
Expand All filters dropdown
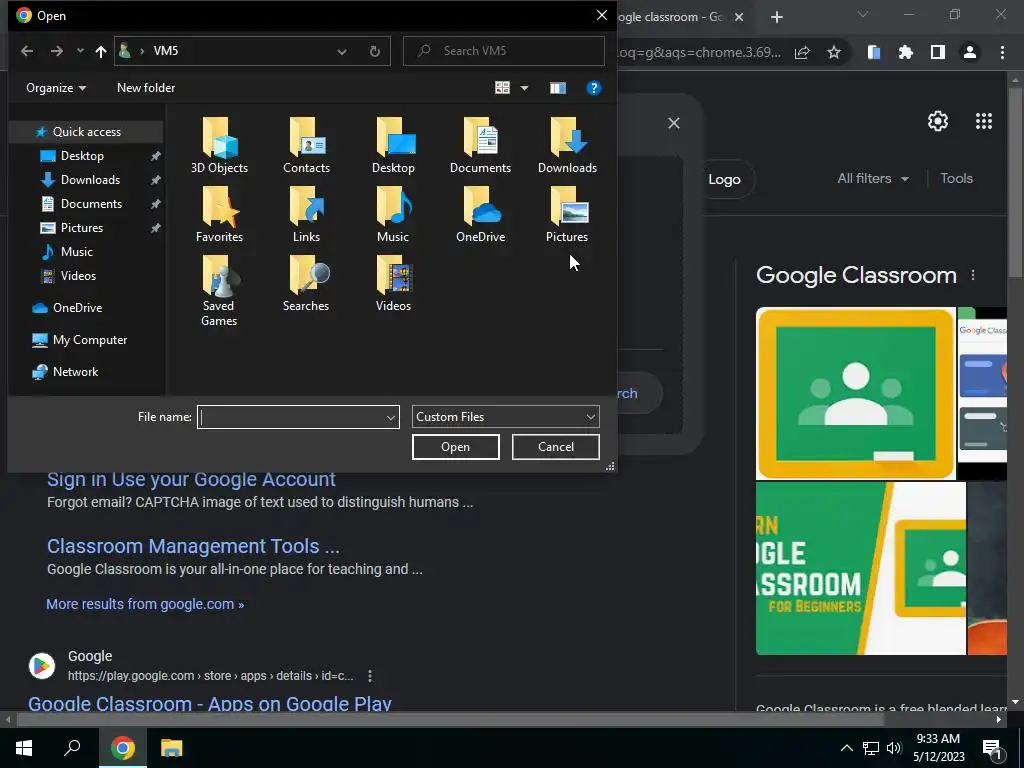point(872,178)
